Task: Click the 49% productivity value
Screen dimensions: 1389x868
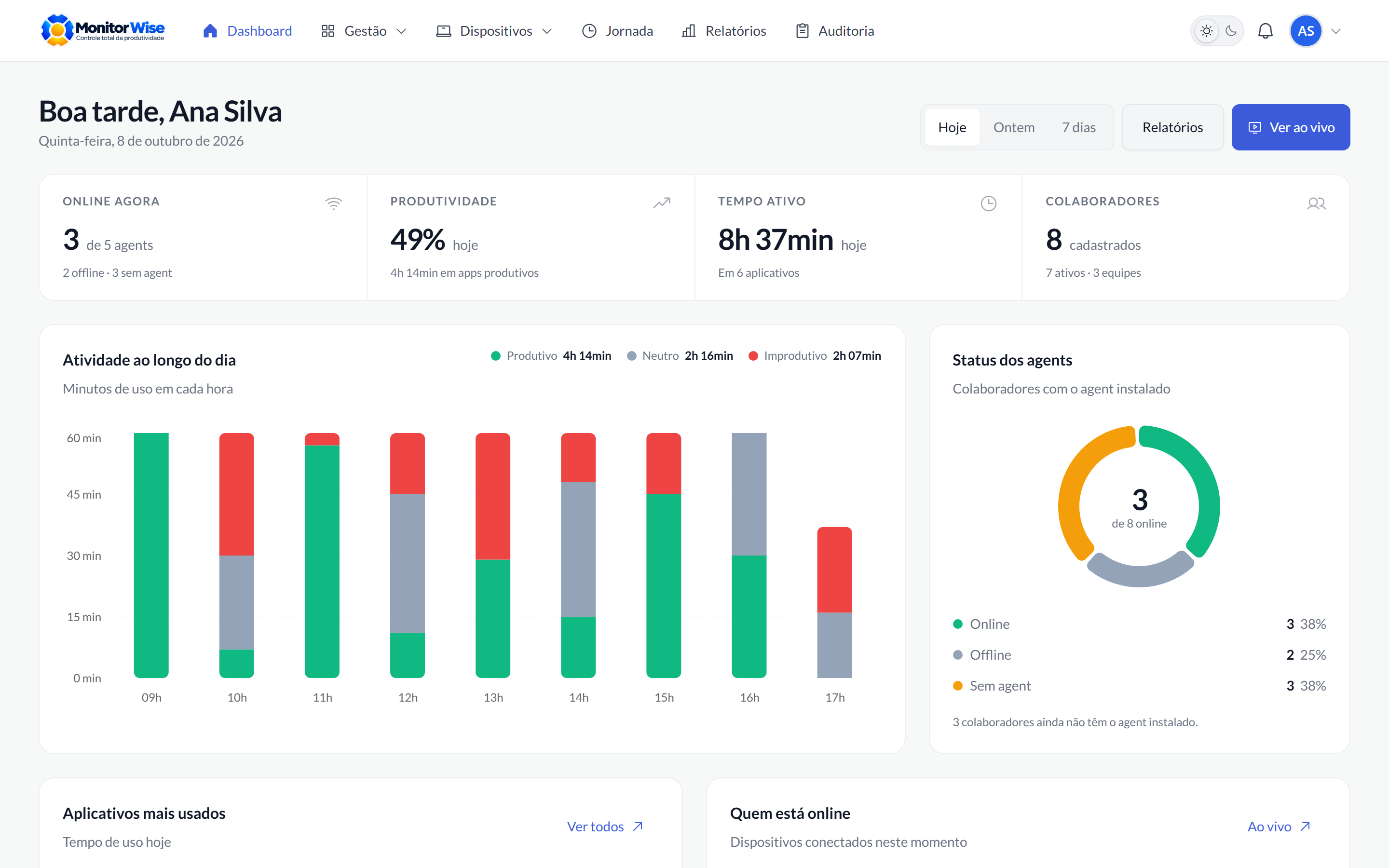Action: (417, 240)
